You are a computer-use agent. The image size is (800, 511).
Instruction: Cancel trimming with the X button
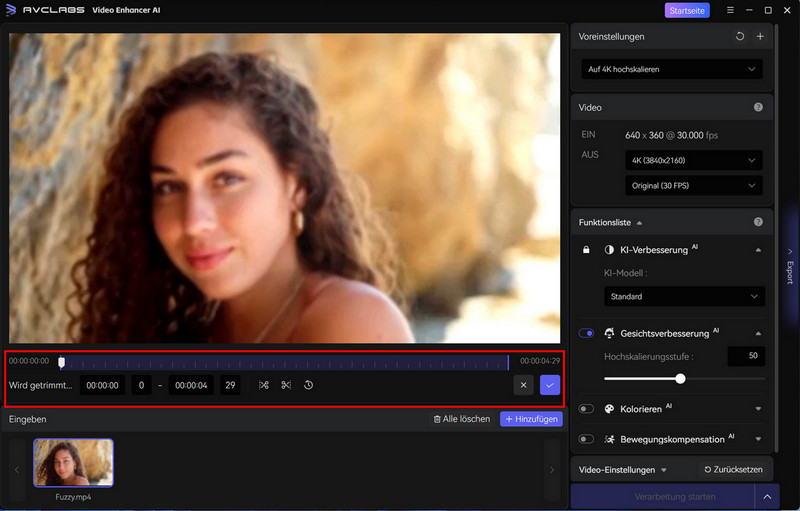pos(523,385)
